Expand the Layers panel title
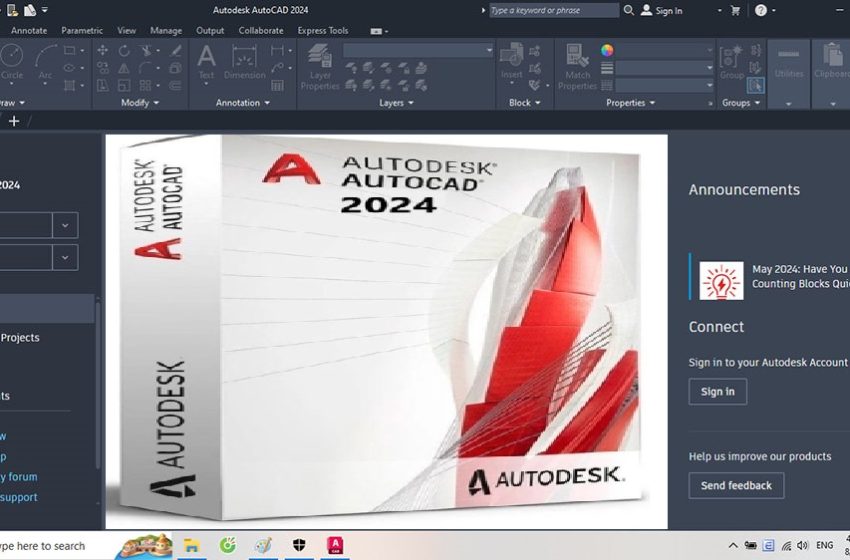Viewport: 850px width, 560px height. coord(396,102)
